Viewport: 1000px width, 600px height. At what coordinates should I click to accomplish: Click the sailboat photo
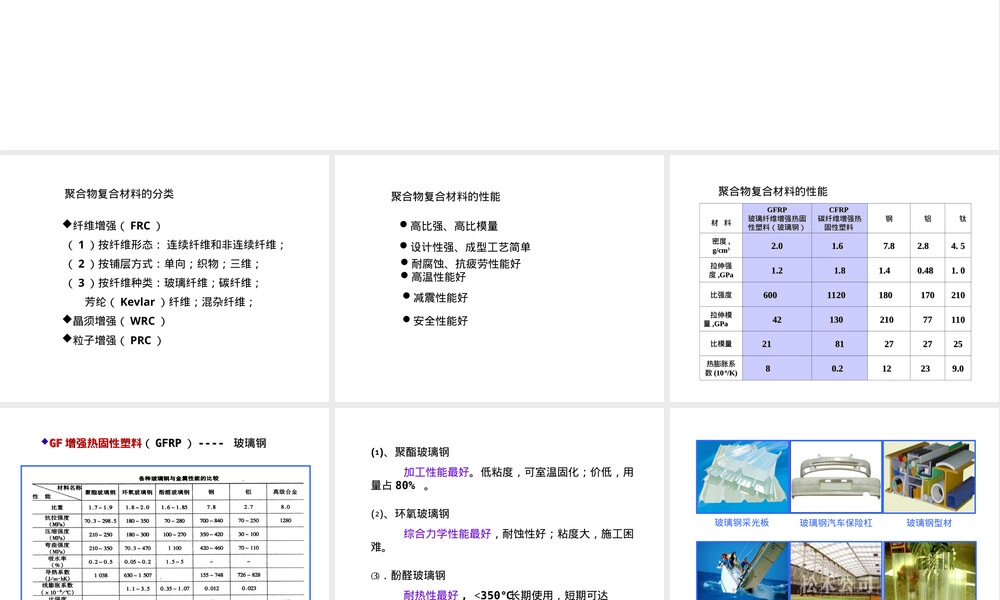743,571
